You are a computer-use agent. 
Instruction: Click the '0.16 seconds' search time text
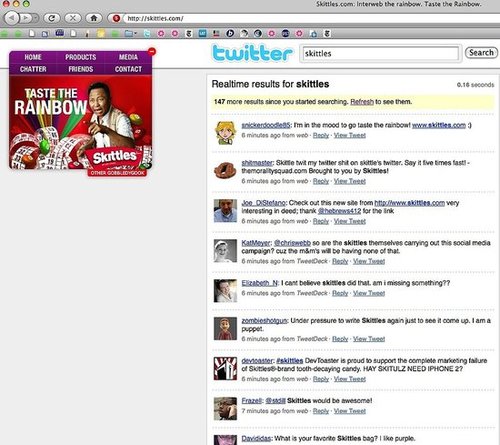[475, 85]
